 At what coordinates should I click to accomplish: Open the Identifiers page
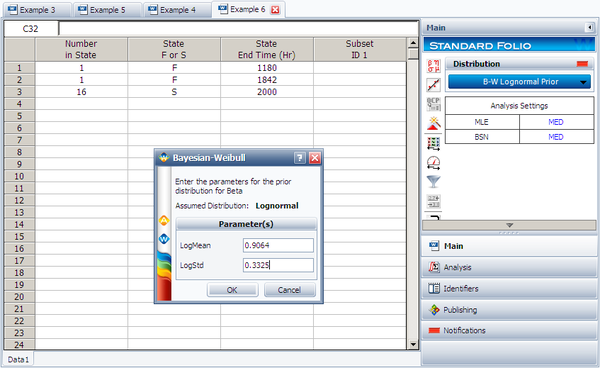click(x=509, y=288)
